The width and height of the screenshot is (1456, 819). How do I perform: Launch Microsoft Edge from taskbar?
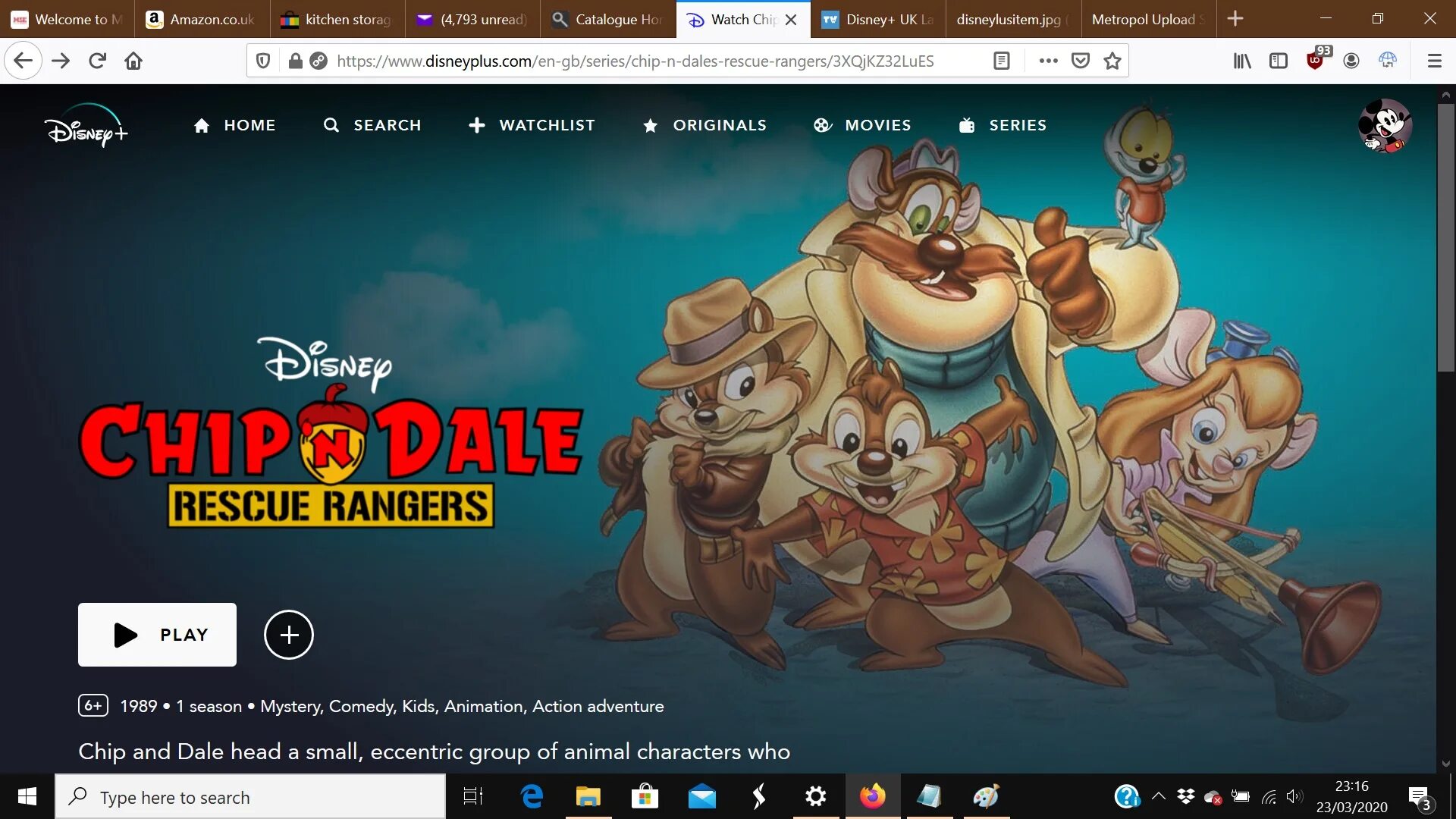[x=532, y=796]
